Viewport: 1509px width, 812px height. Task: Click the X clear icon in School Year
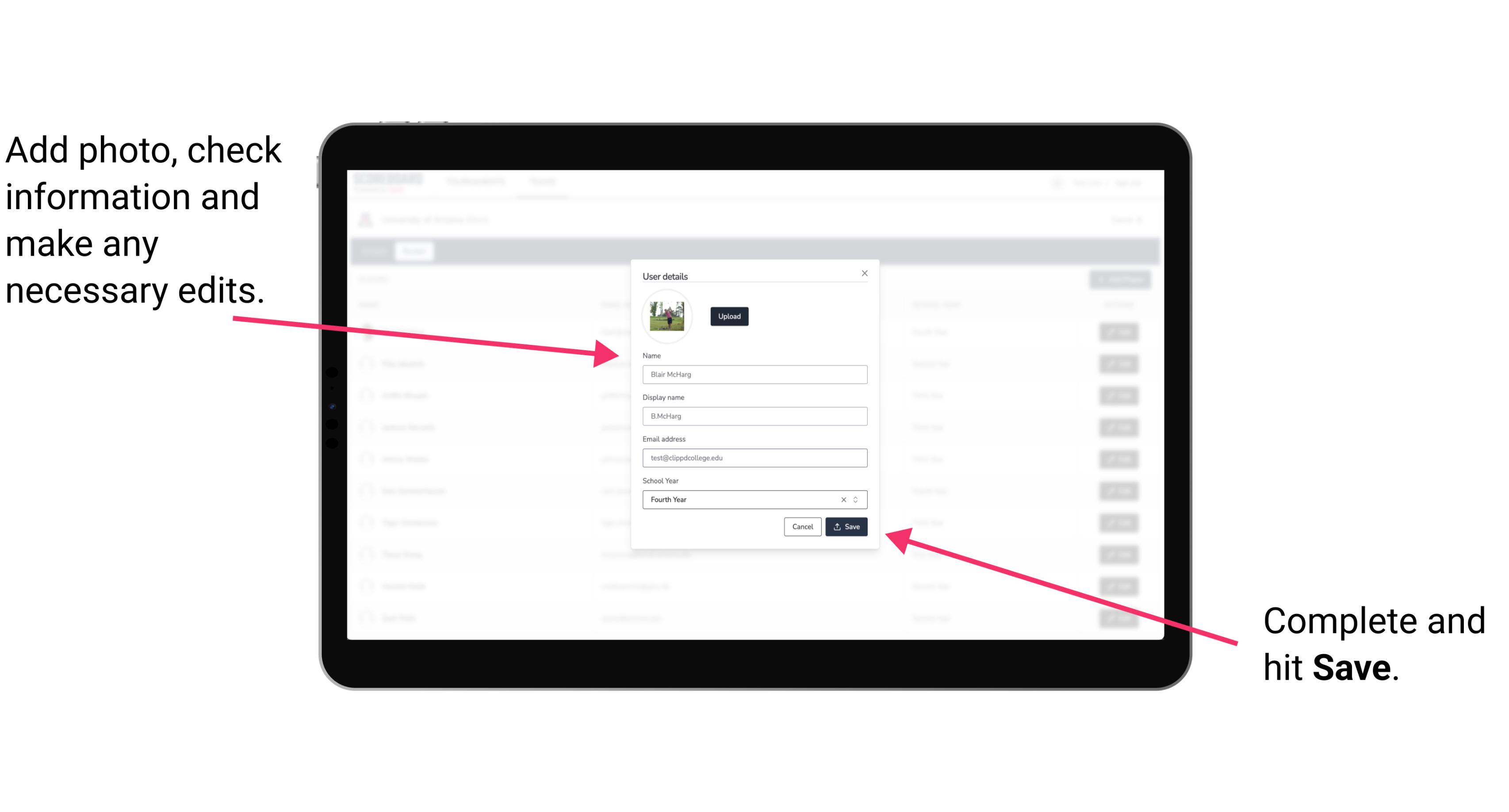[x=843, y=499]
